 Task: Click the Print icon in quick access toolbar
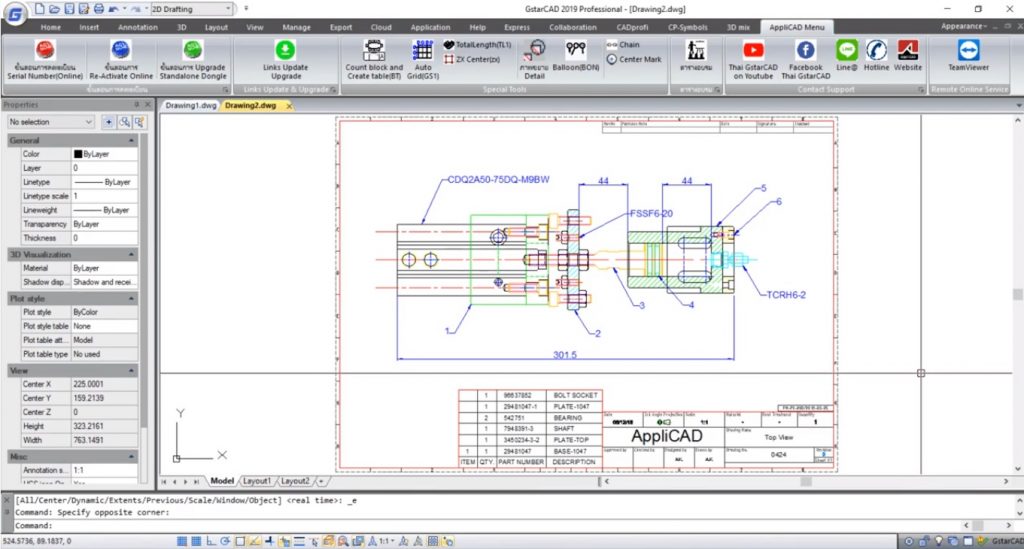[x=98, y=9]
